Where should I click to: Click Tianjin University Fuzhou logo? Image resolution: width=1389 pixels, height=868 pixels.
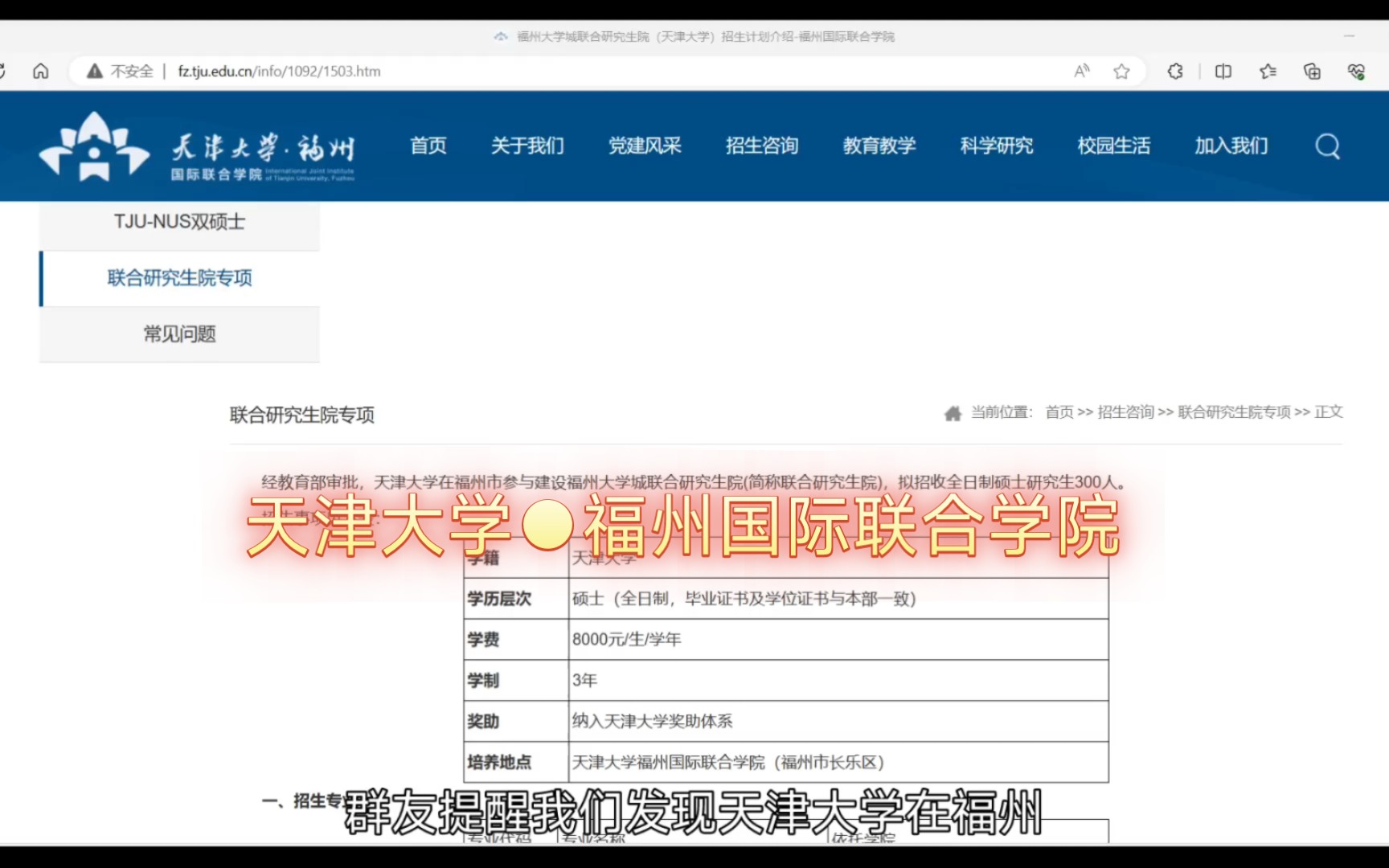197,146
